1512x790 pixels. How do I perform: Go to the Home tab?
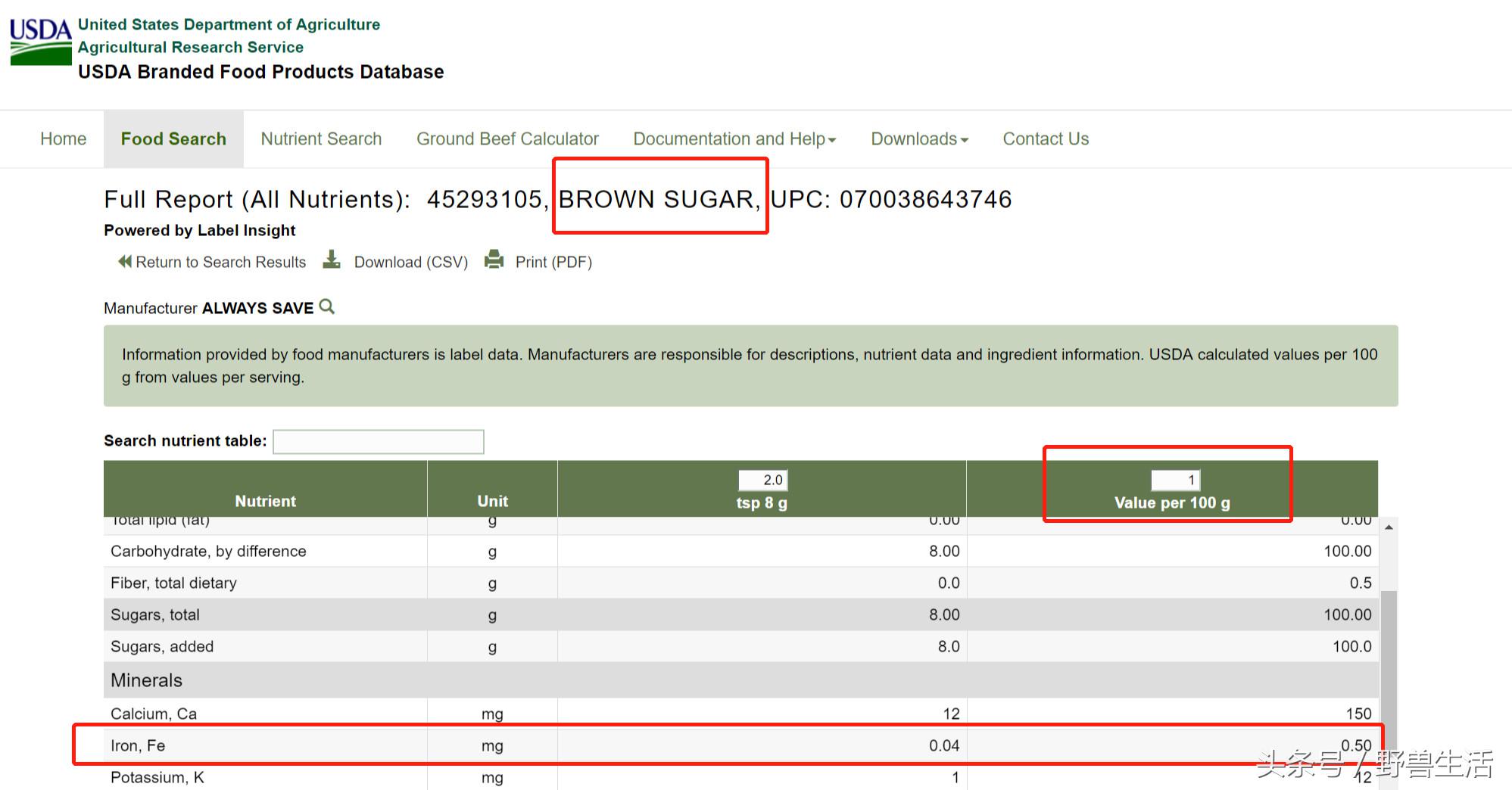coord(64,139)
